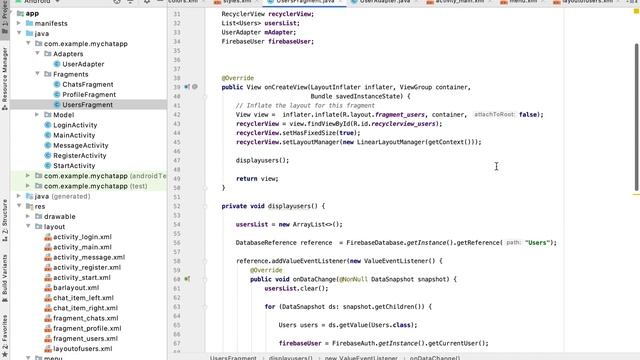Expand the drawable folder
Image resolution: width=640 pixels, height=360 pixels.
28,217
